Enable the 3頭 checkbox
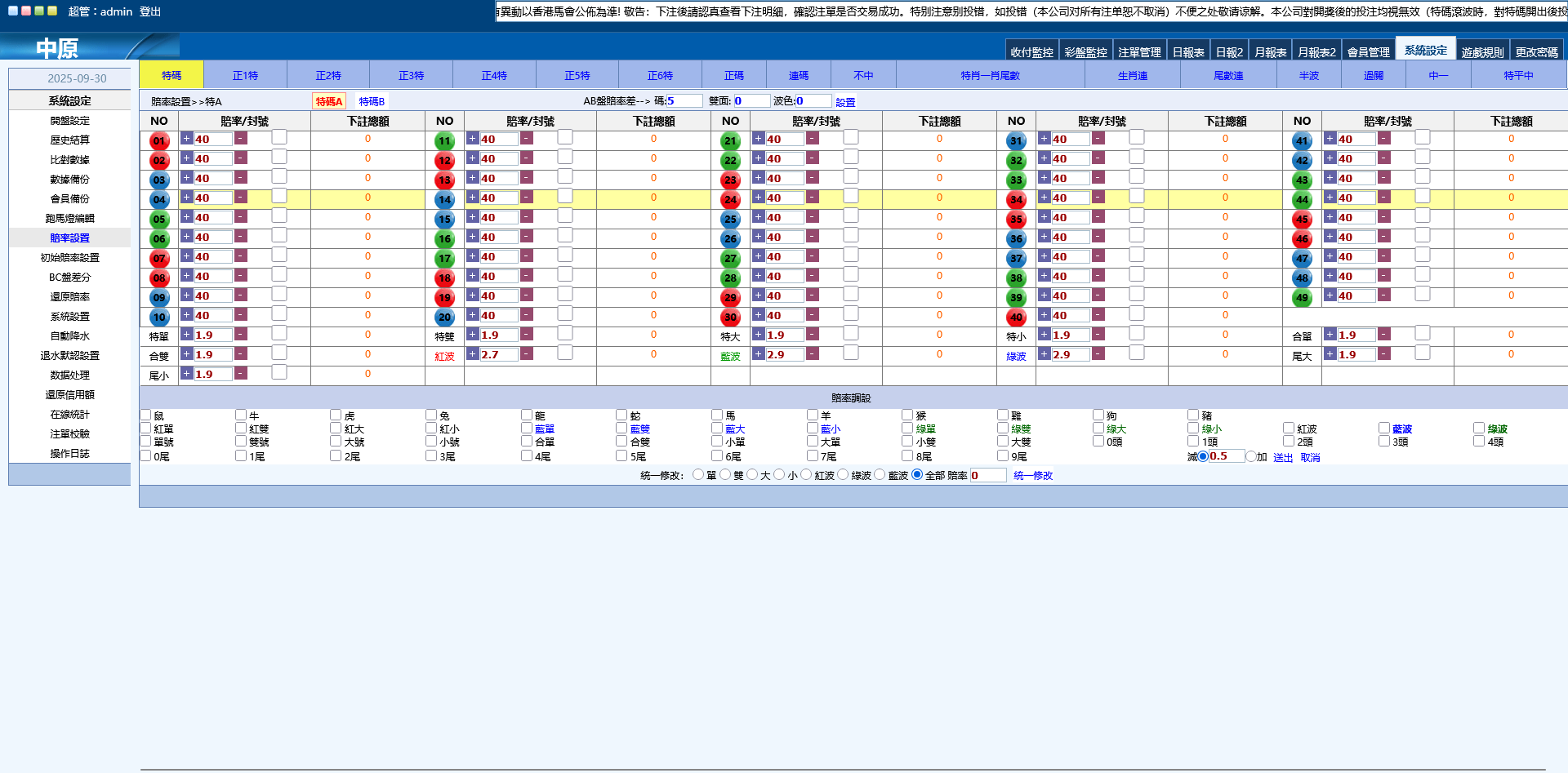This screenshot has width=1568, height=773. [x=1384, y=442]
